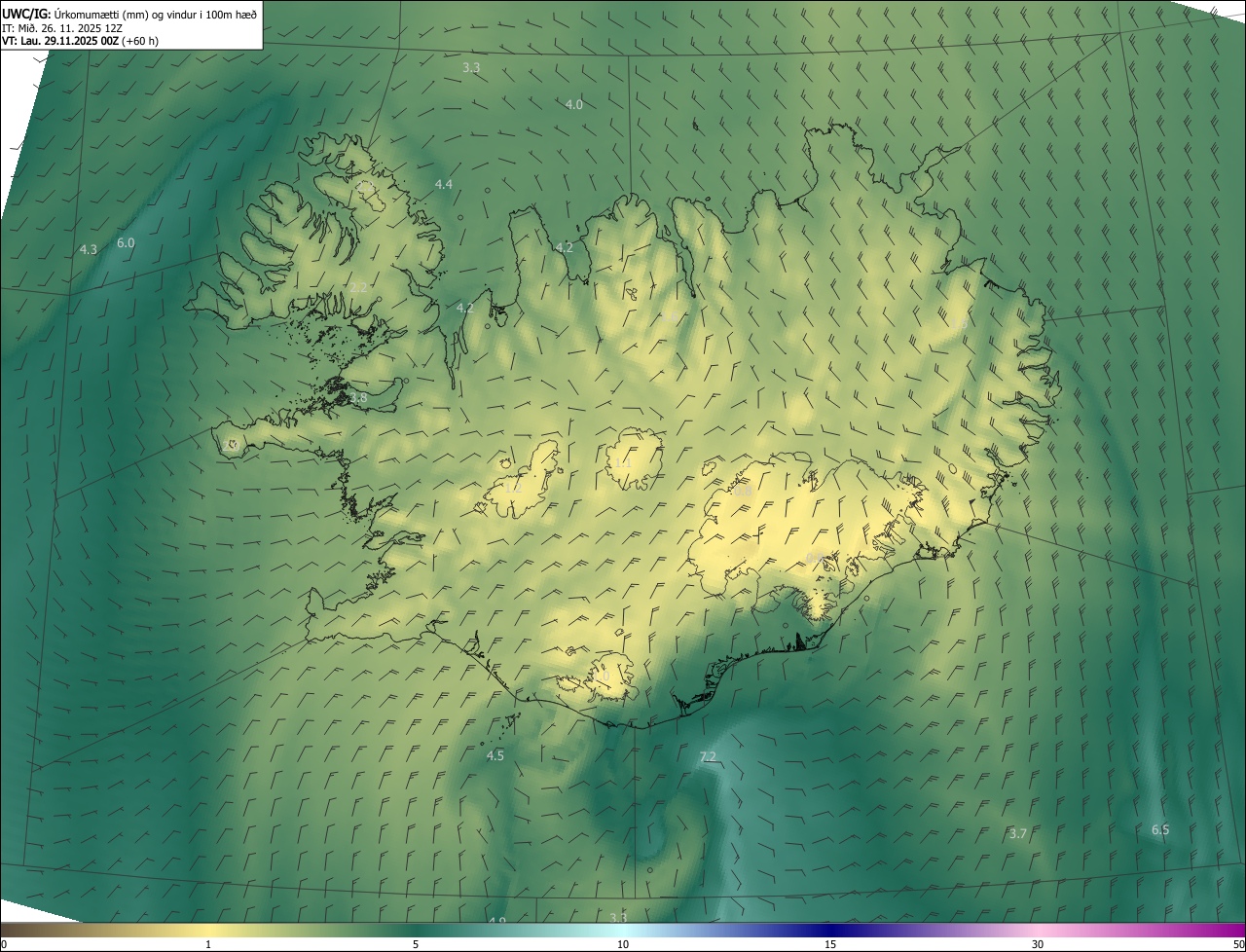Click the 4.5 value label off the south coast

495,755
